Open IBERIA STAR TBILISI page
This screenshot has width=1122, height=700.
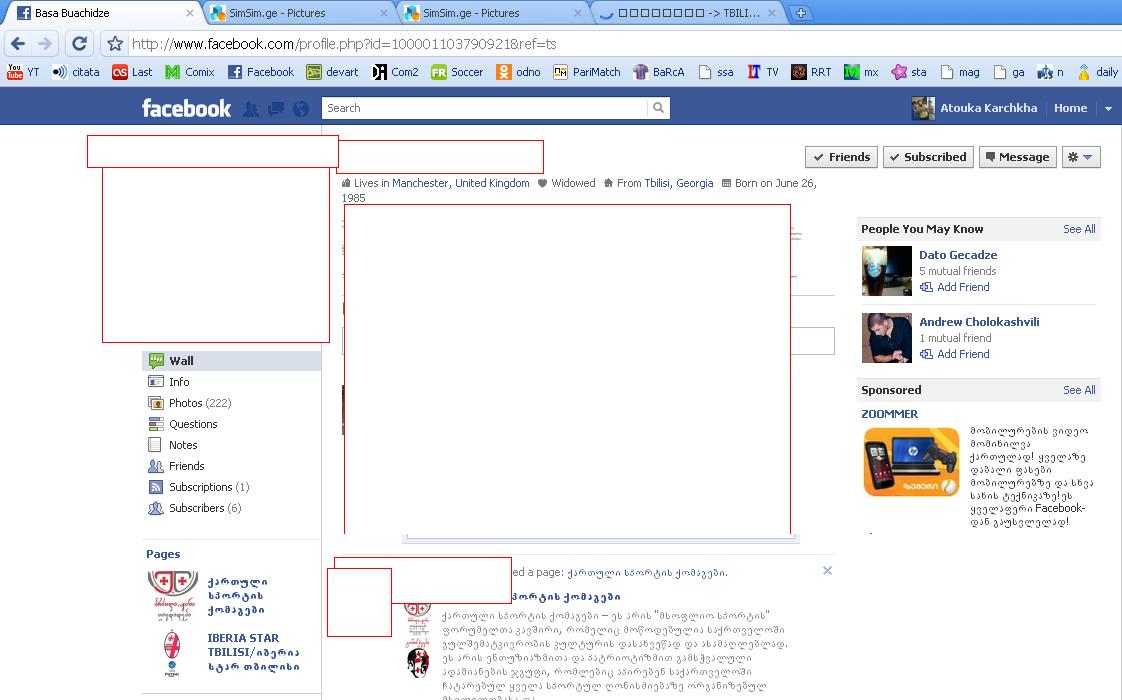tap(253, 652)
